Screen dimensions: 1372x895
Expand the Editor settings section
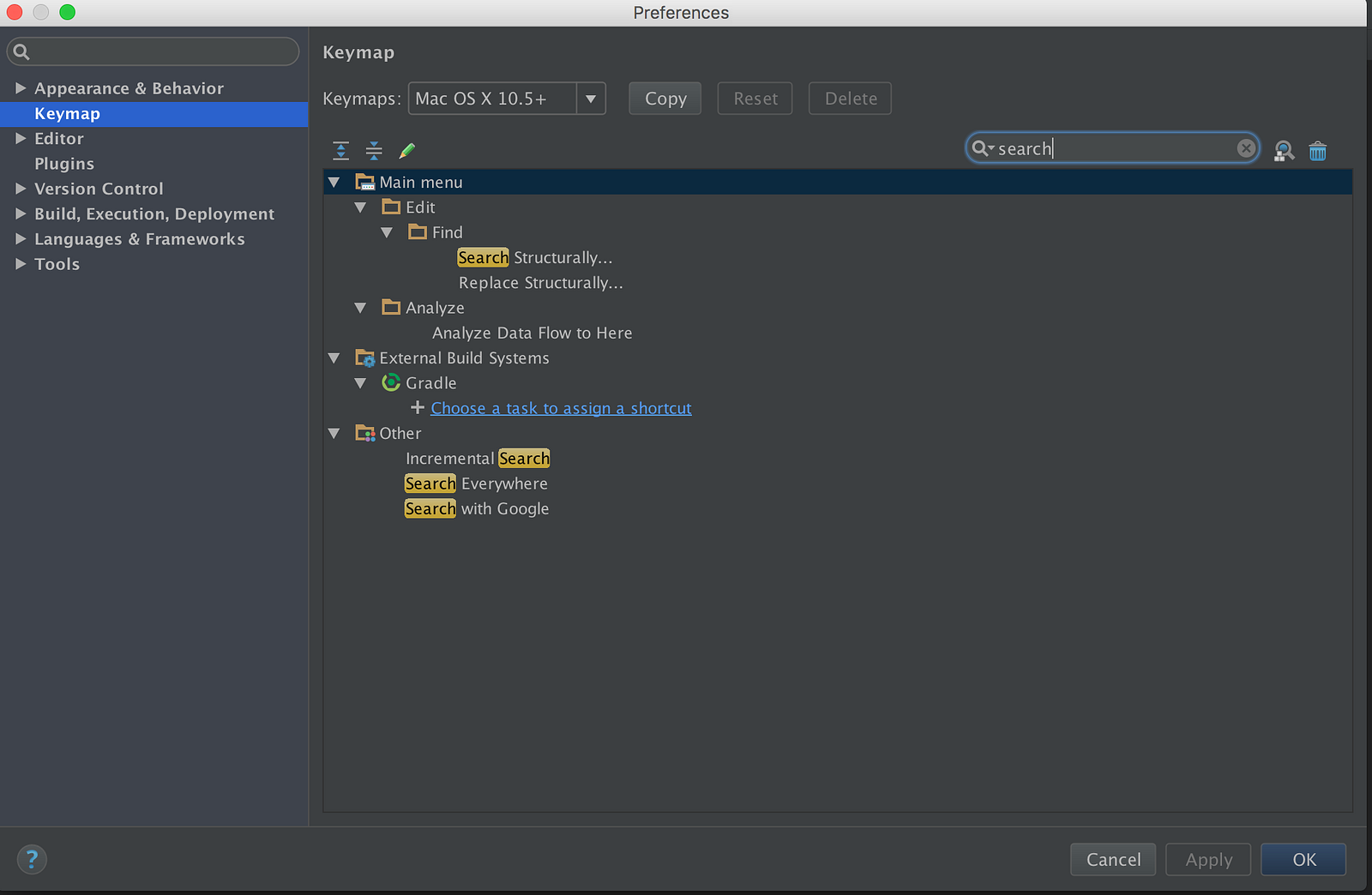(21, 139)
